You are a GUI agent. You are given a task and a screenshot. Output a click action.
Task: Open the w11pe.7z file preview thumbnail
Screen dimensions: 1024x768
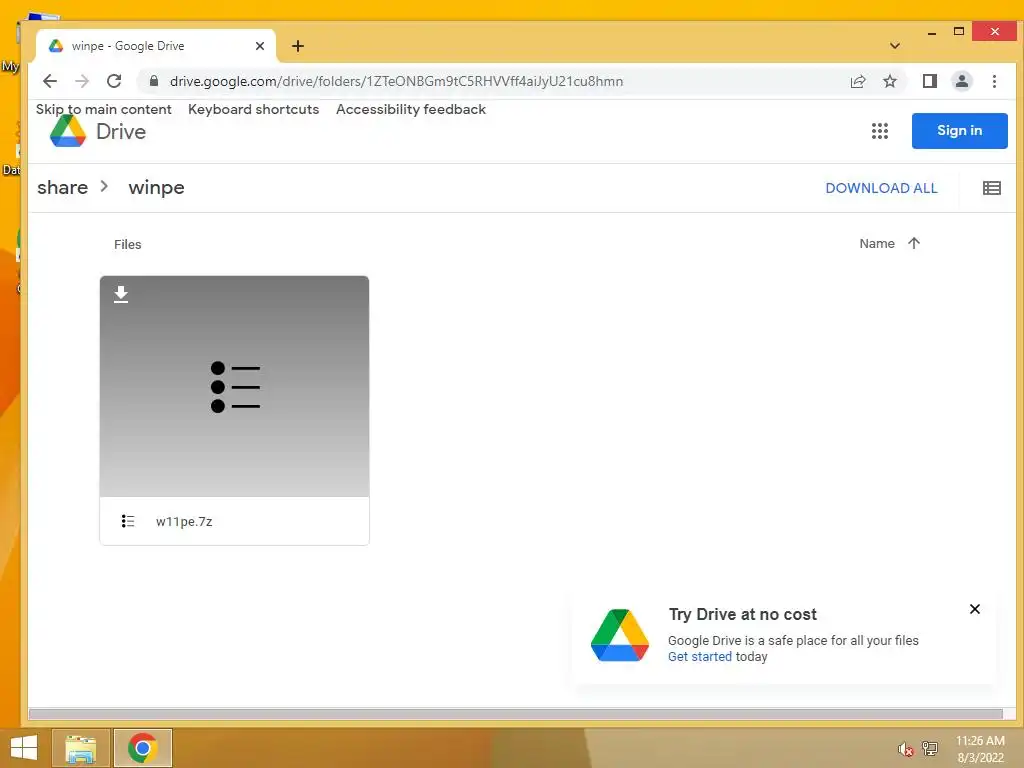(234, 386)
